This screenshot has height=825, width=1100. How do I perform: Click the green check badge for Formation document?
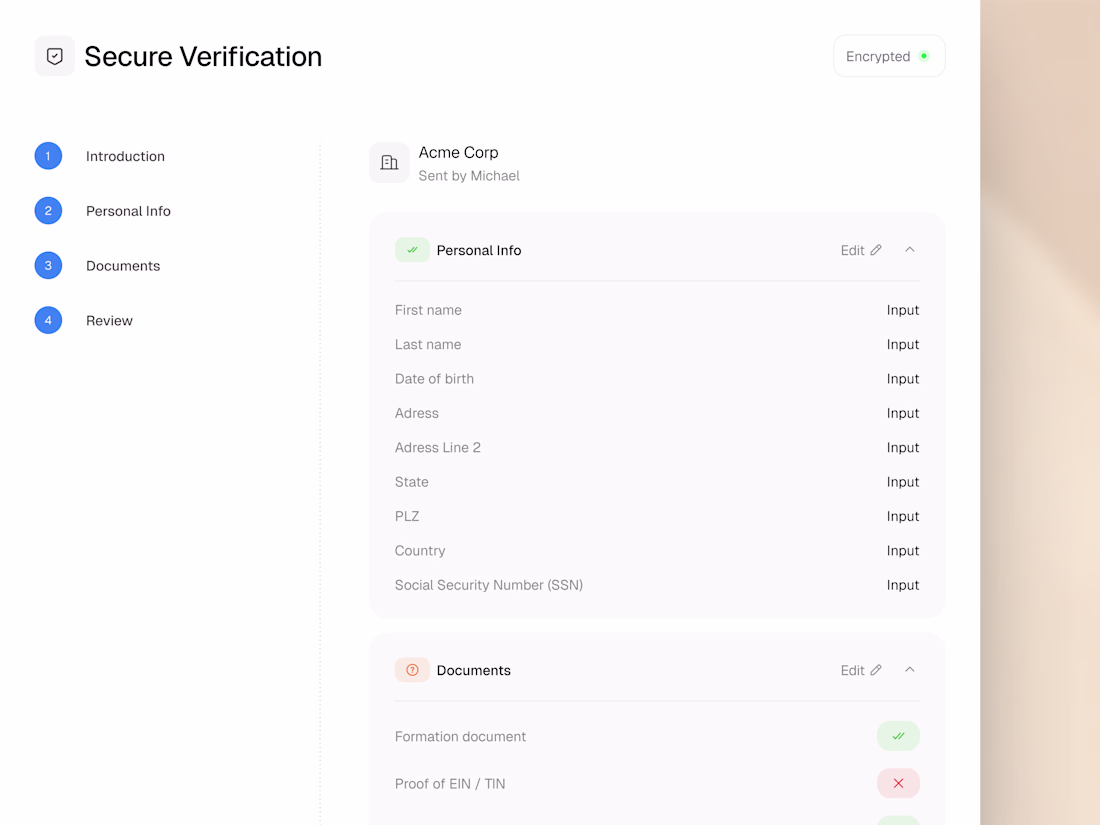point(898,736)
